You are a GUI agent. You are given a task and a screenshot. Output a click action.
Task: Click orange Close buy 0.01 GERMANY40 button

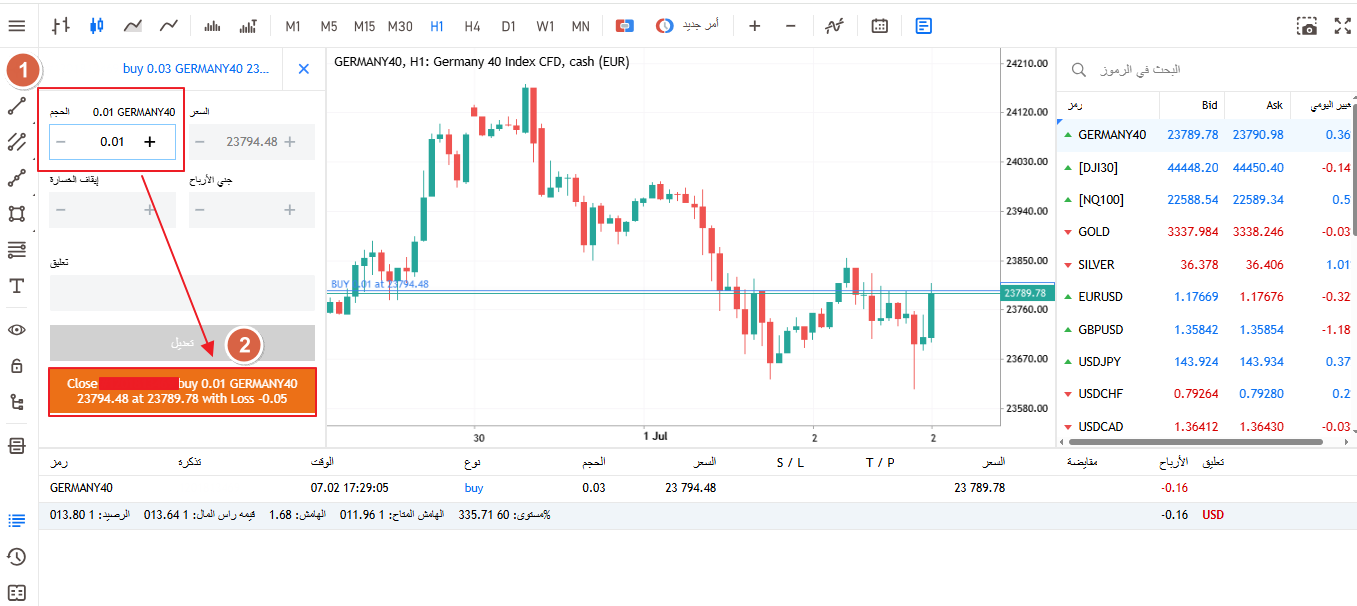point(182,391)
